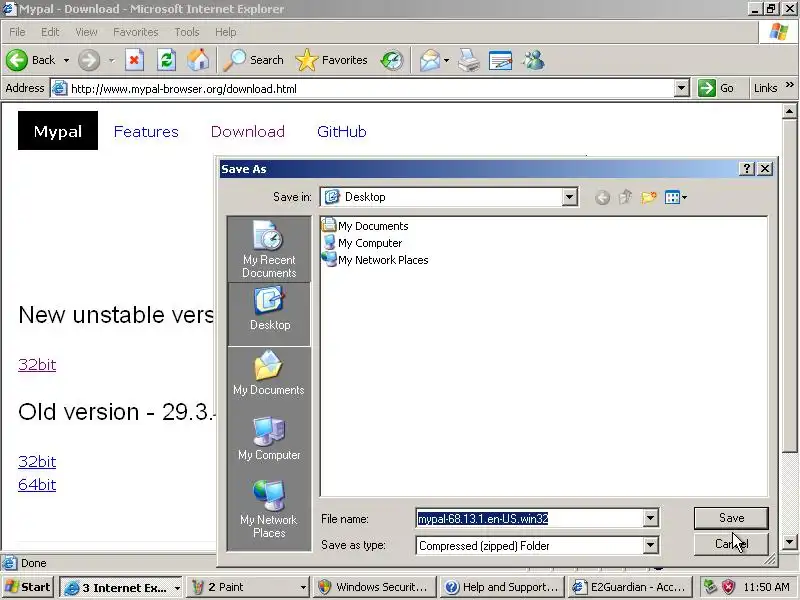Select My Computer in the places bar
The height and width of the screenshot is (600, 800).
[269, 438]
